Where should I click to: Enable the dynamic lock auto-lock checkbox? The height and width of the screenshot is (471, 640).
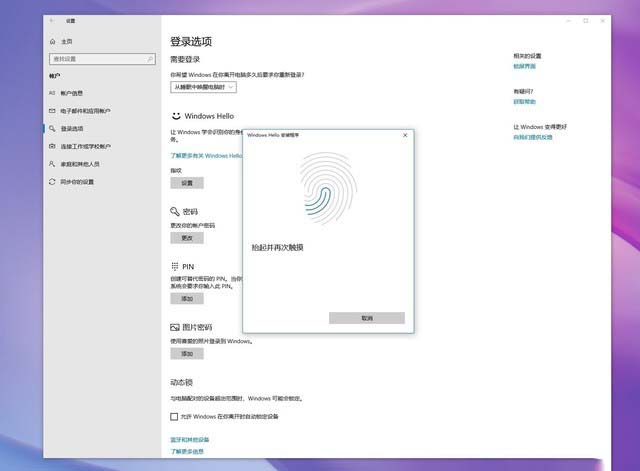pyautogui.click(x=174, y=417)
